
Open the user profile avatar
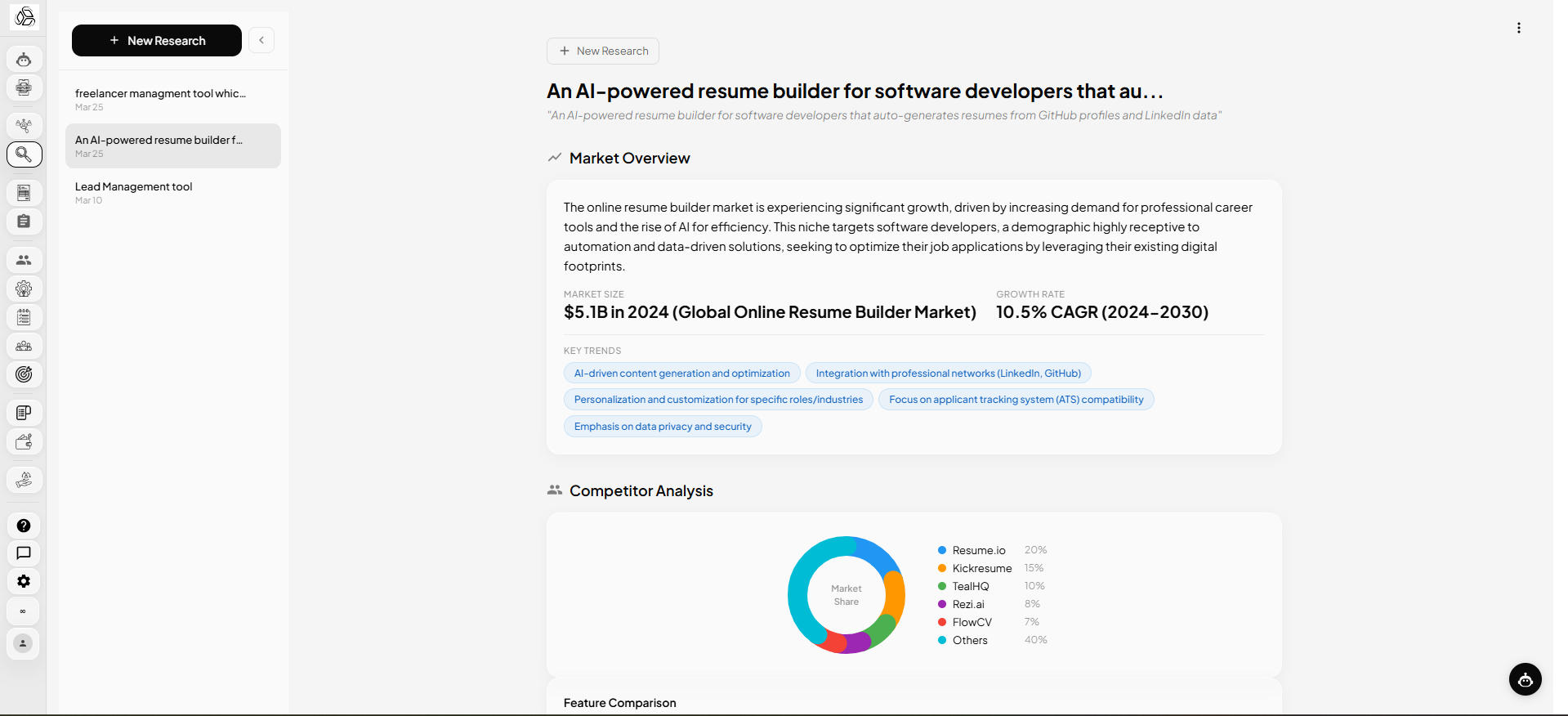point(24,644)
